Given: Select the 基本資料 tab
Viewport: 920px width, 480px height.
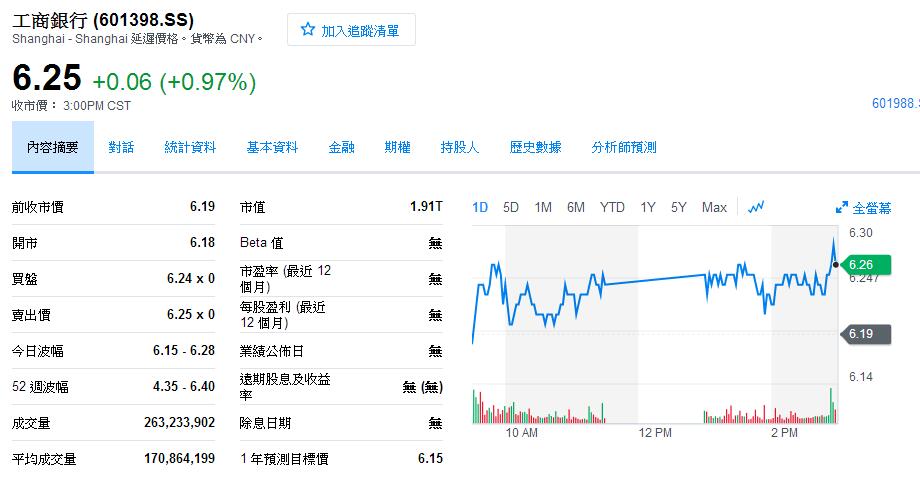Looking at the screenshot, I should [x=272, y=147].
